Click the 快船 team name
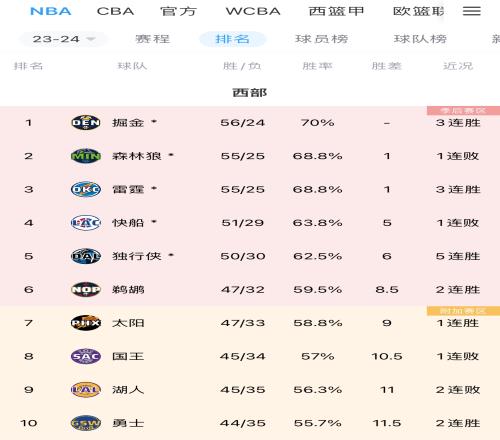This screenshot has width=500, height=440. [128, 222]
